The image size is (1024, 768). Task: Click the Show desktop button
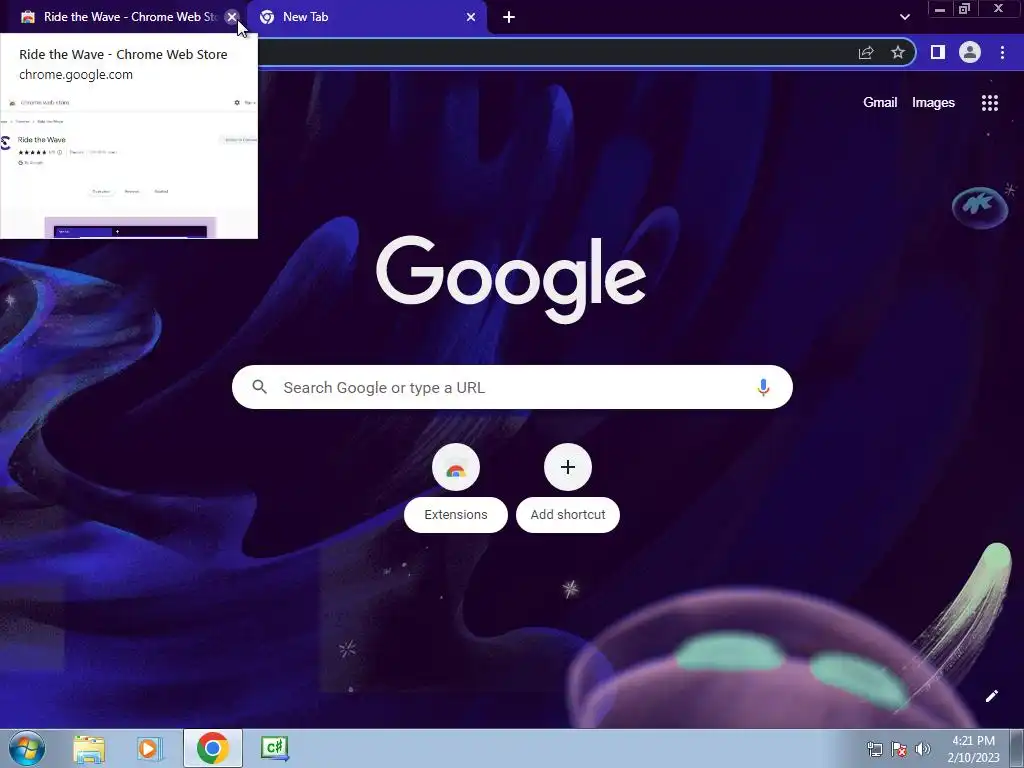coord(1017,748)
